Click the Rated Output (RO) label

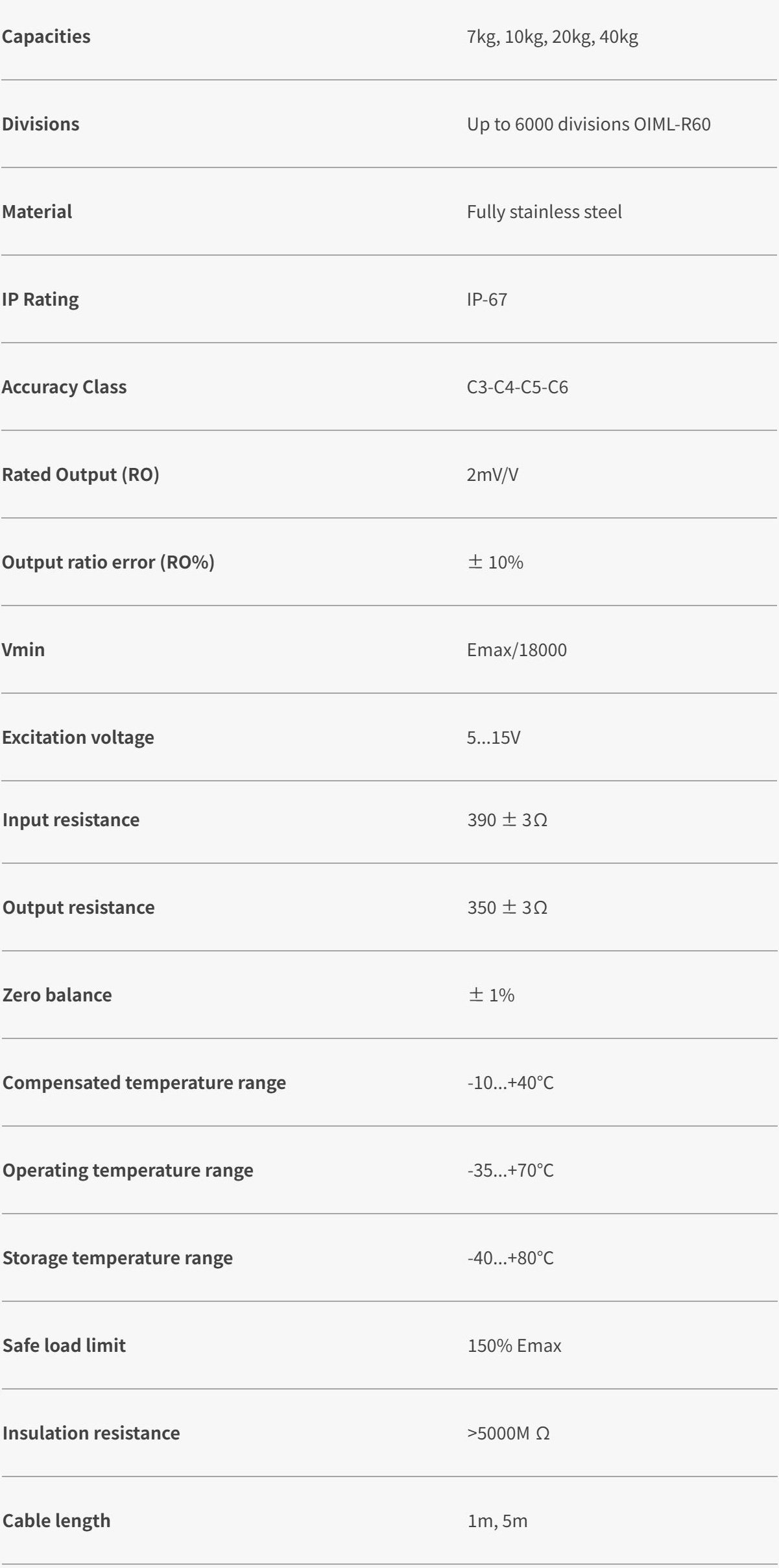click(80, 474)
